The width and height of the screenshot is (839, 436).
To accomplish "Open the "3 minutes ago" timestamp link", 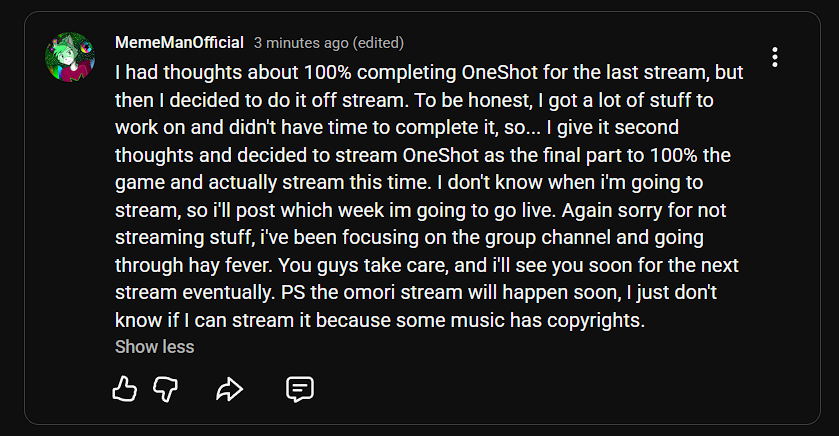I will 301,43.
